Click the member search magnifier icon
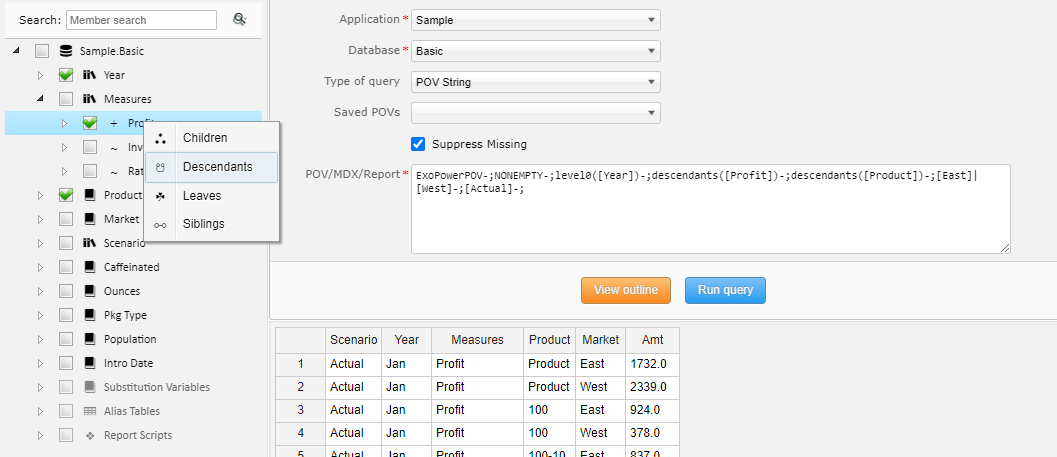 pos(239,20)
